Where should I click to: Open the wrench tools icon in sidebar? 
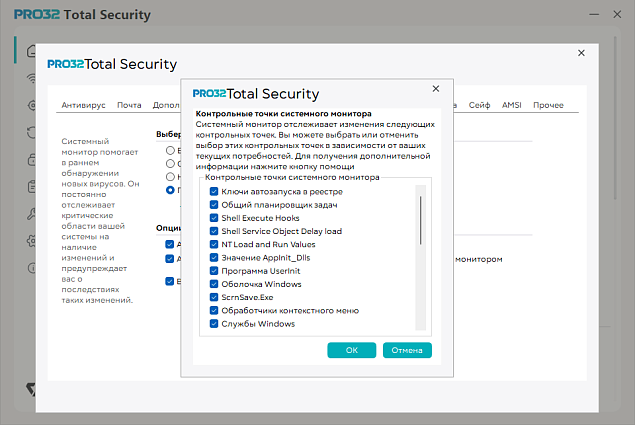(31, 214)
